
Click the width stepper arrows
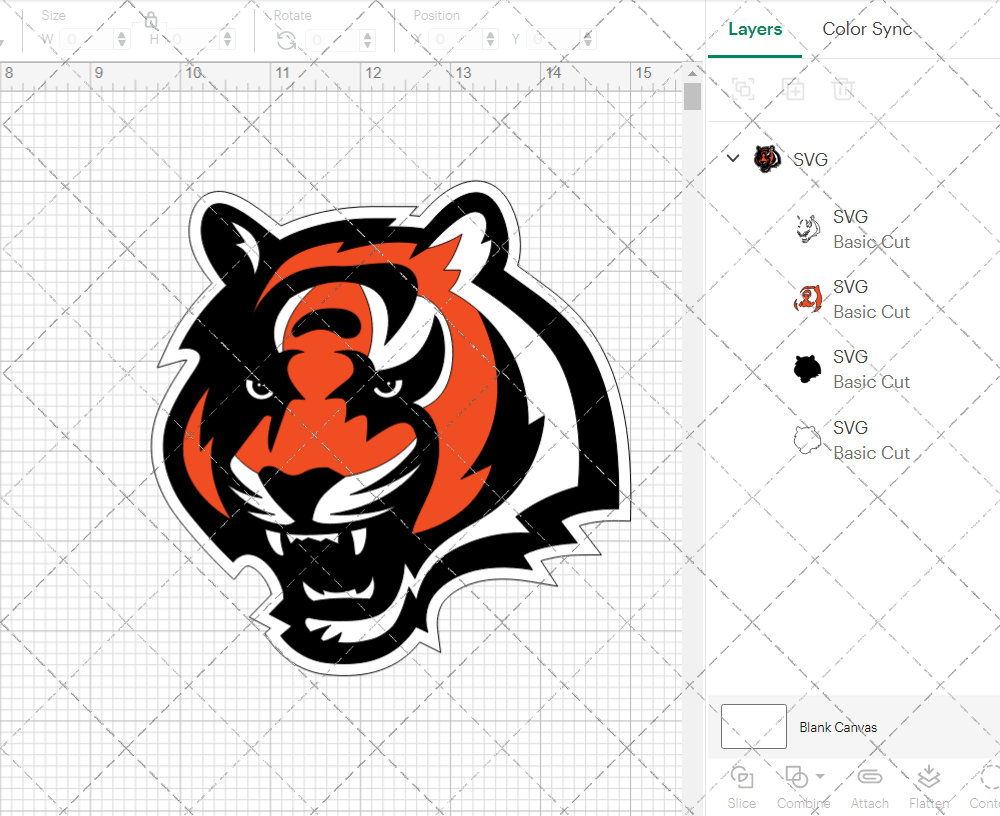pyautogui.click(x=122, y=40)
